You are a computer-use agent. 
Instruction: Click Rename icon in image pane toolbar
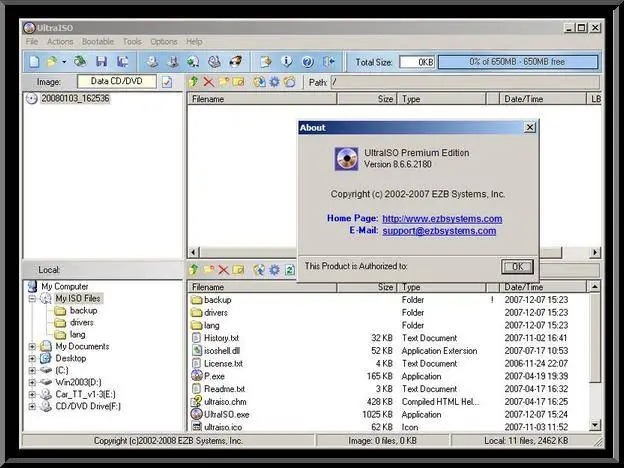coord(238,82)
